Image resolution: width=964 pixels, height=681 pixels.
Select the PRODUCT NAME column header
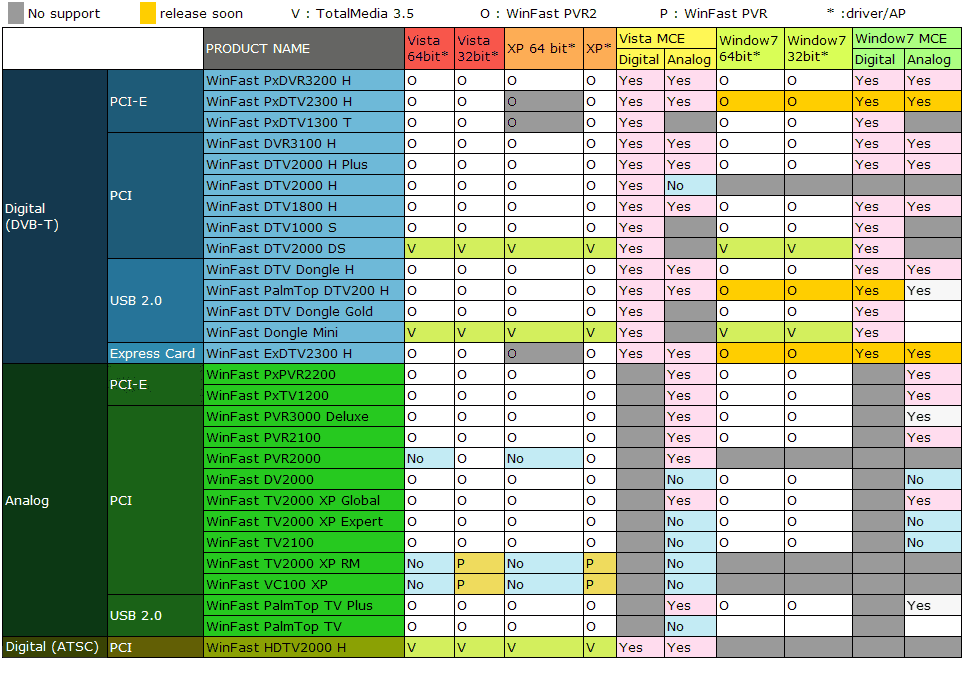tap(304, 49)
